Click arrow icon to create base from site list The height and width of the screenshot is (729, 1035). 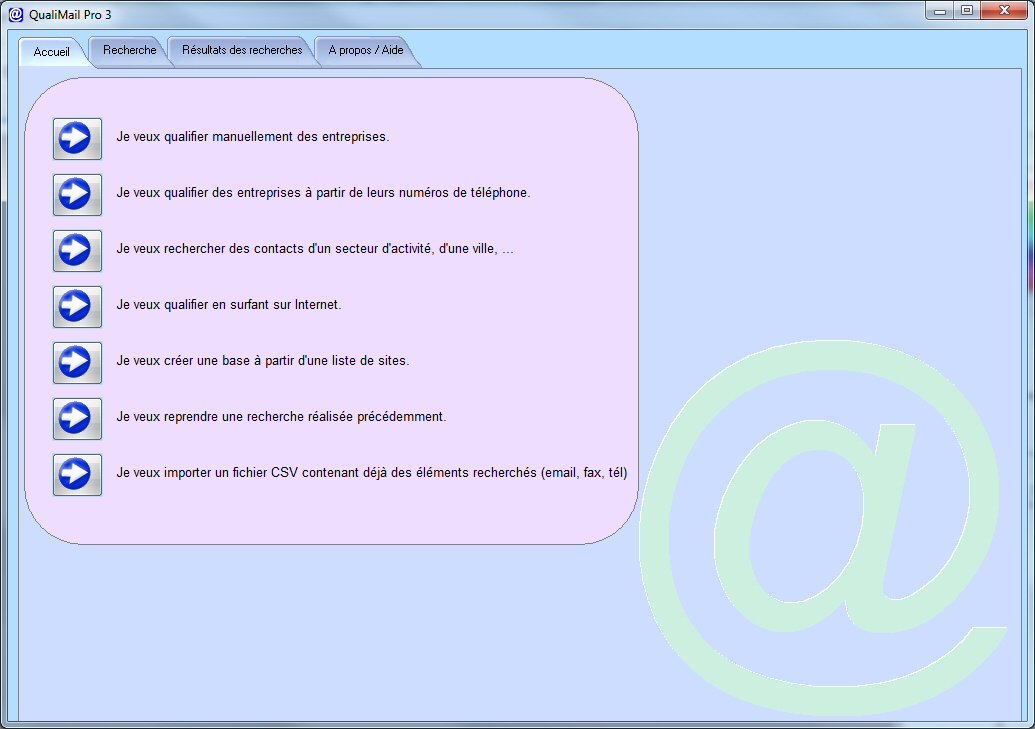click(x=77, y=363)
